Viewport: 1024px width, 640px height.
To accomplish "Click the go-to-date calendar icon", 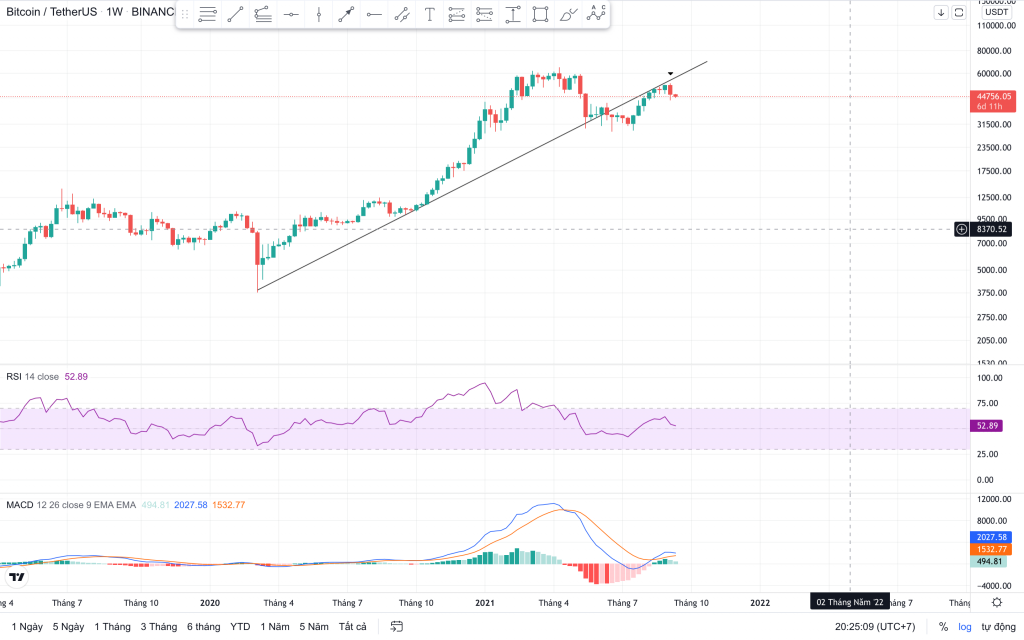I will coord(397,627).
